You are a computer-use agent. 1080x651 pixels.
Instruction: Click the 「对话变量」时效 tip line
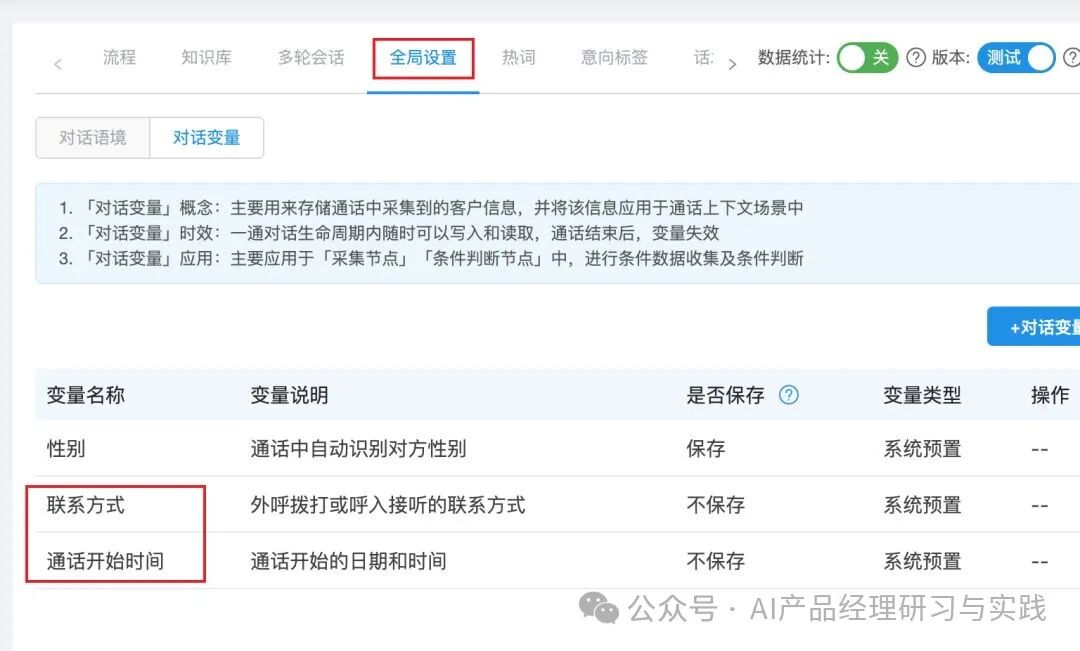[x=389, y=234]
